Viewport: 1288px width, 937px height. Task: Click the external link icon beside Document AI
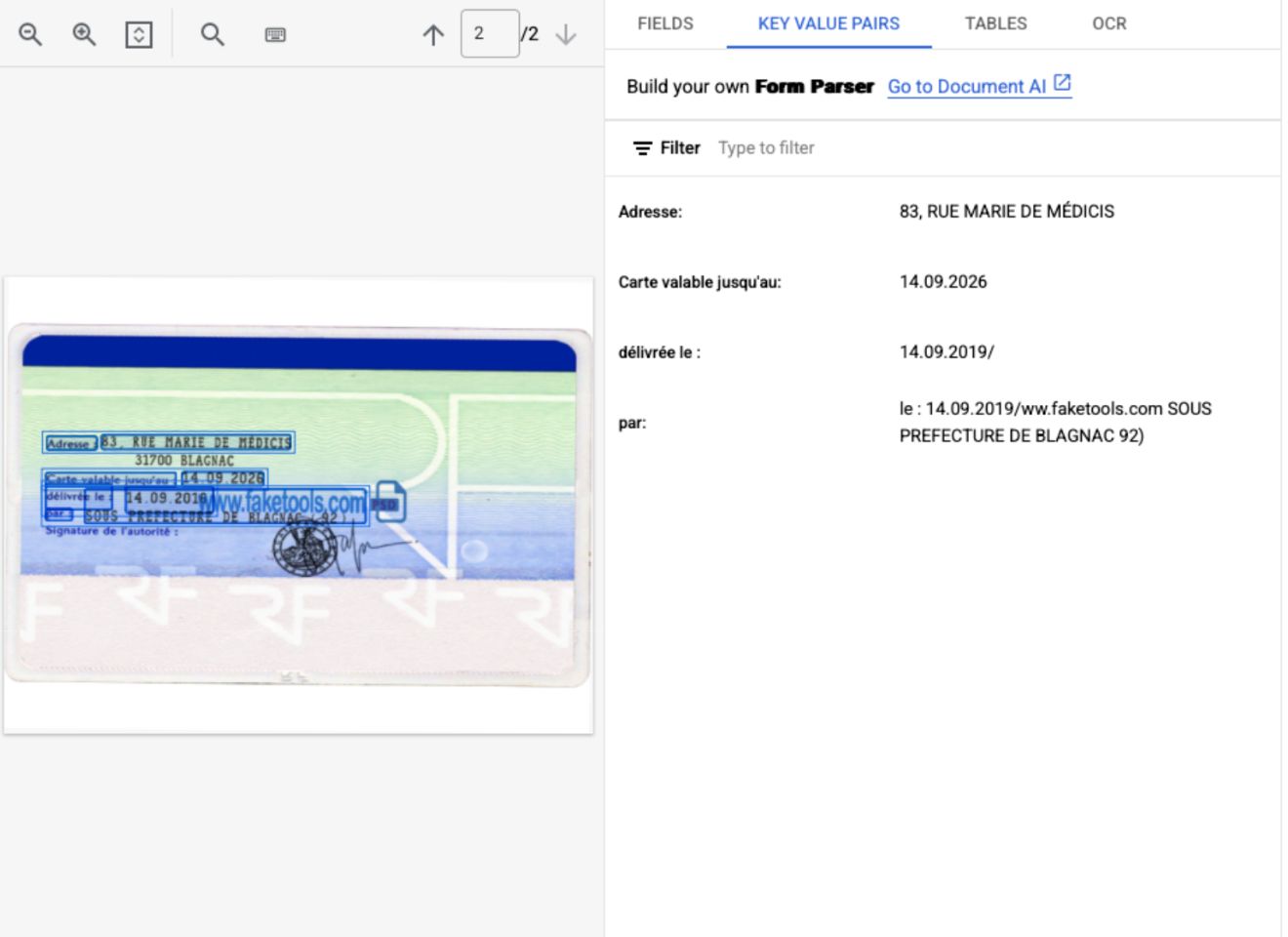click(x=1063, y=84)
